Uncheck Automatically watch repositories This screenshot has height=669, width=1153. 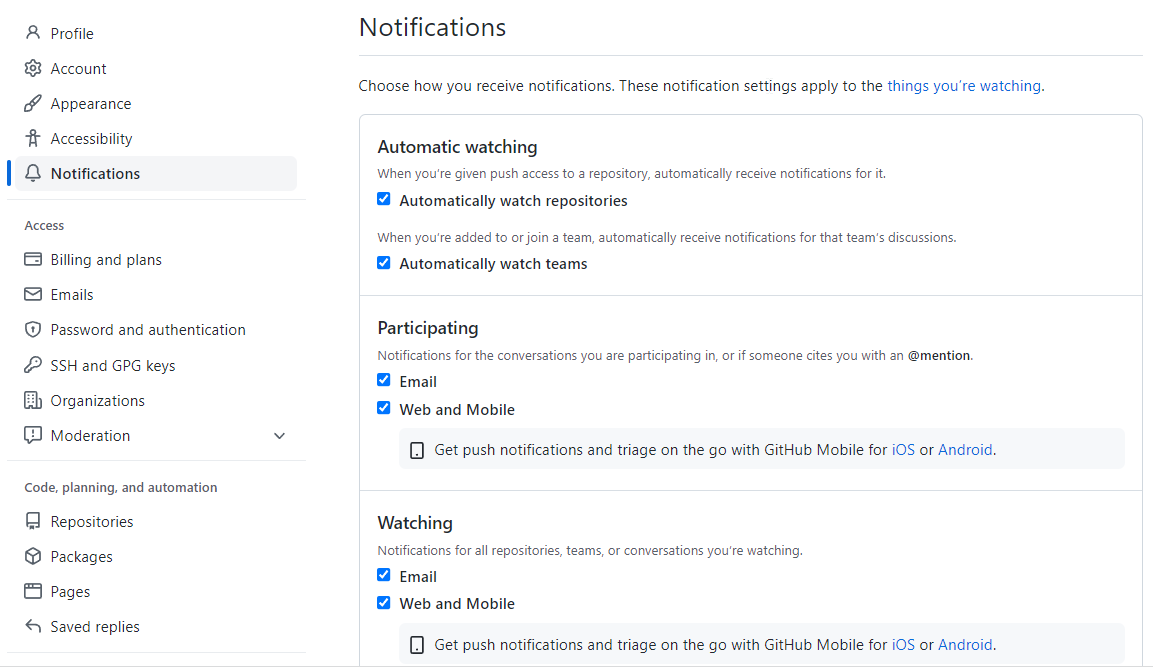384,199
